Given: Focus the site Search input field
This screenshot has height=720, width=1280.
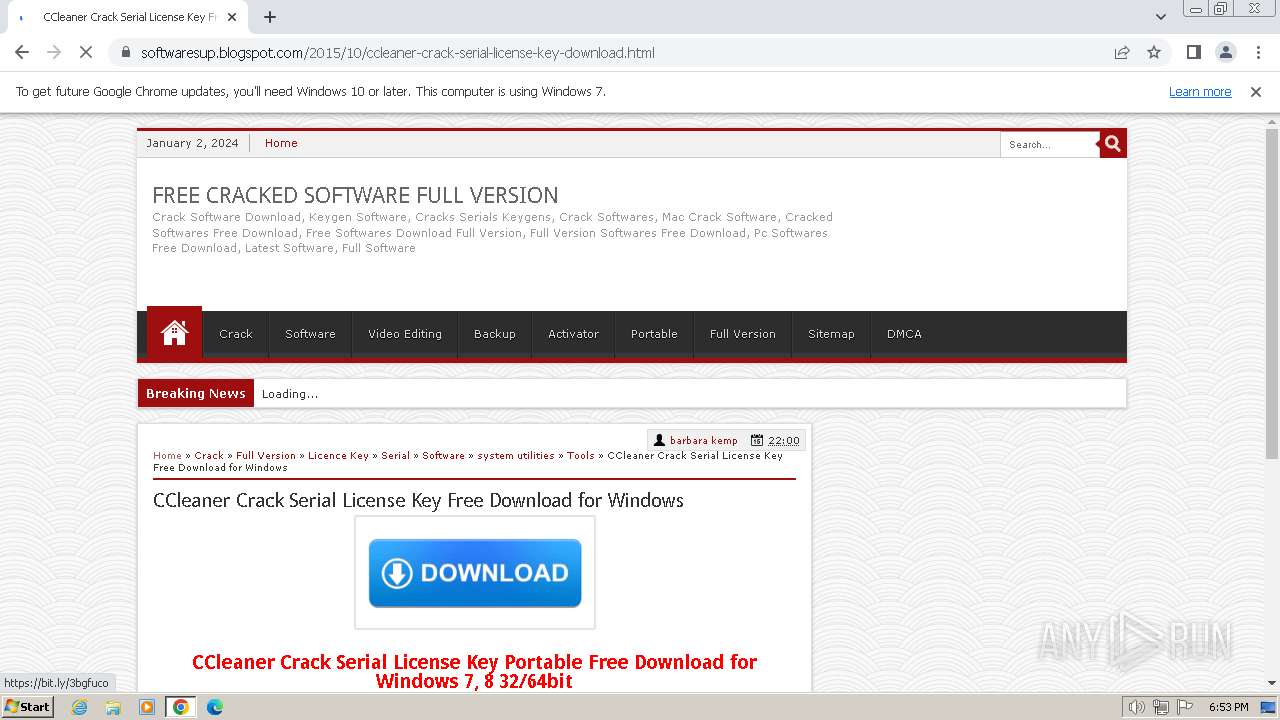Looking at the screenshot, I should (1050, 145).
